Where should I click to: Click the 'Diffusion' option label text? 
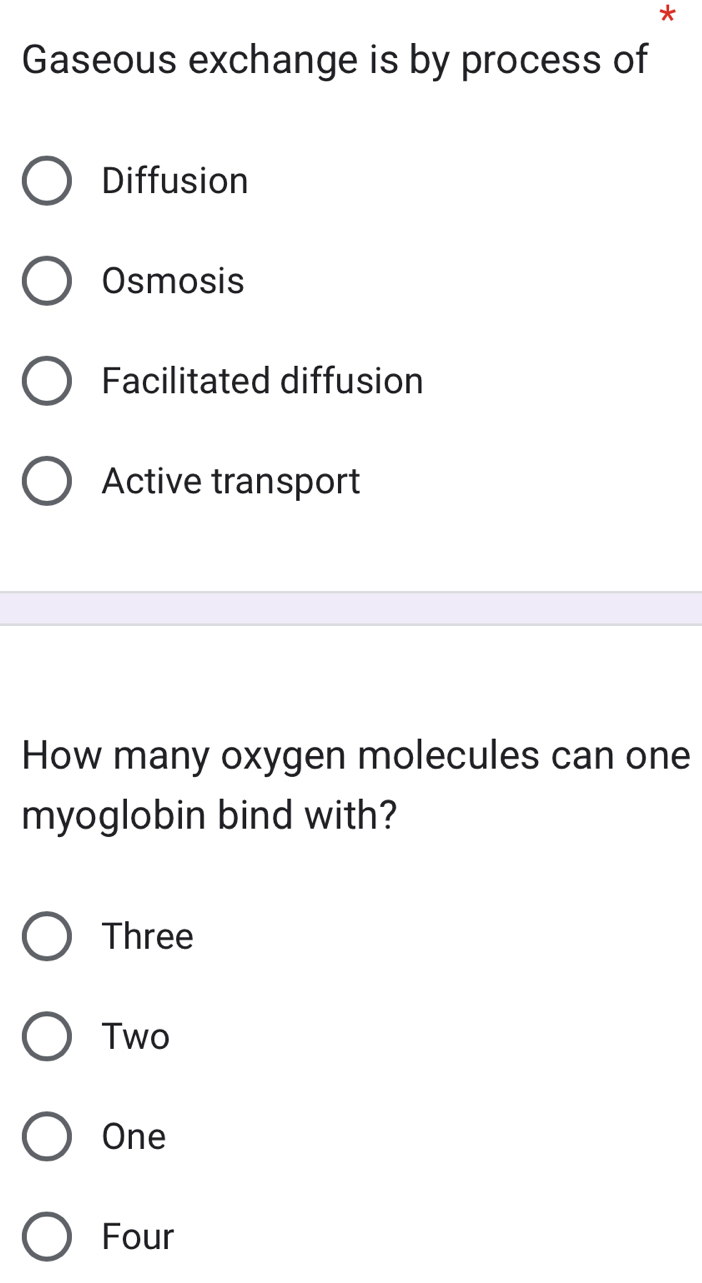coord(175,181)
